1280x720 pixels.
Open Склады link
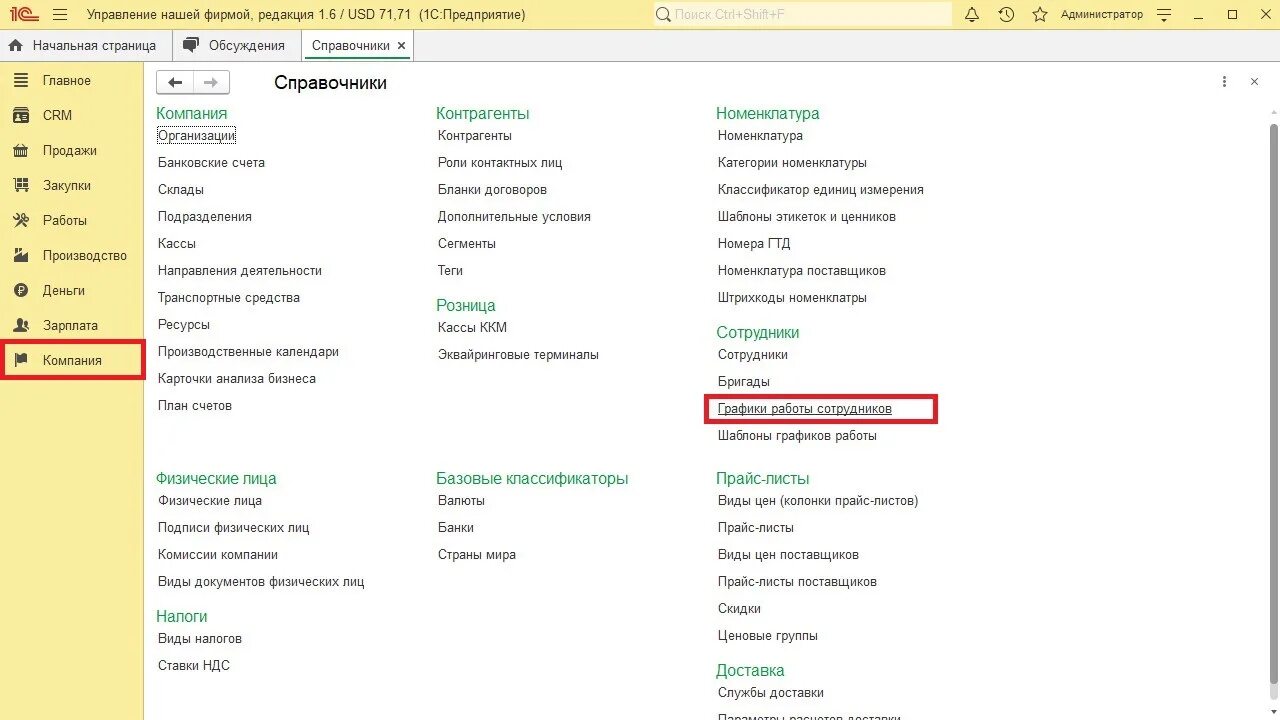181,189
